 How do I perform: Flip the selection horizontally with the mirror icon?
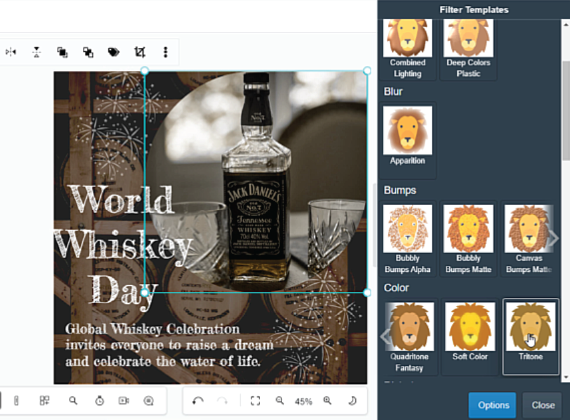(x=11, y=52)
